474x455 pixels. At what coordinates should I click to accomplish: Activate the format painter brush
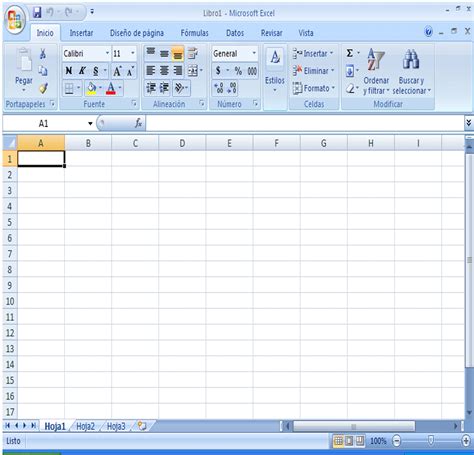(43, 88)
